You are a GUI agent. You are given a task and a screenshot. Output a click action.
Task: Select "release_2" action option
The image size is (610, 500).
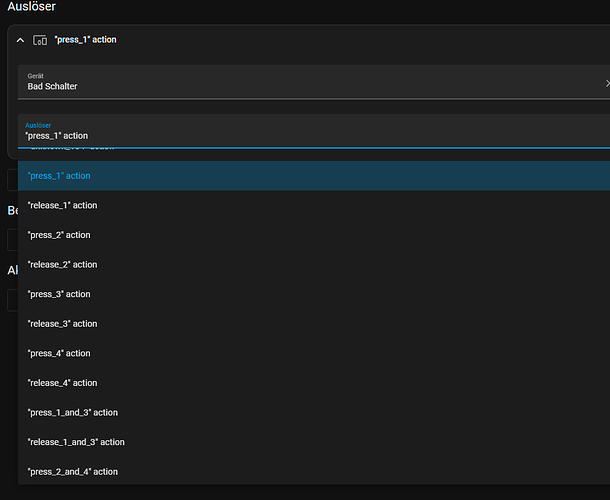[x=314, y=265]
